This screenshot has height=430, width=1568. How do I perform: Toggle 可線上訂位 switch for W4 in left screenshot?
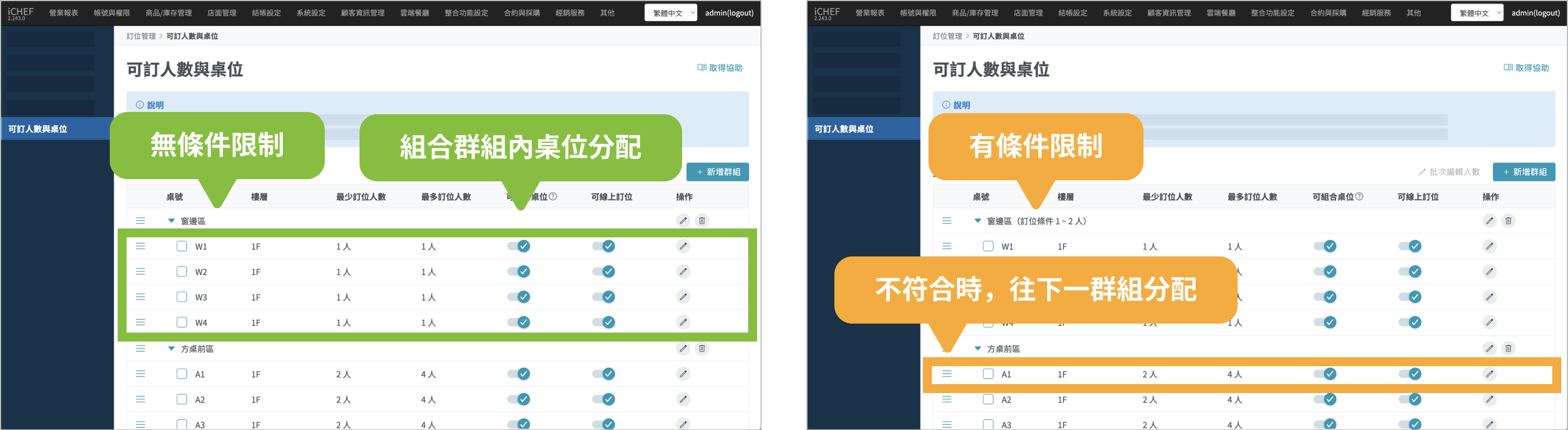(x=603, y=322)
